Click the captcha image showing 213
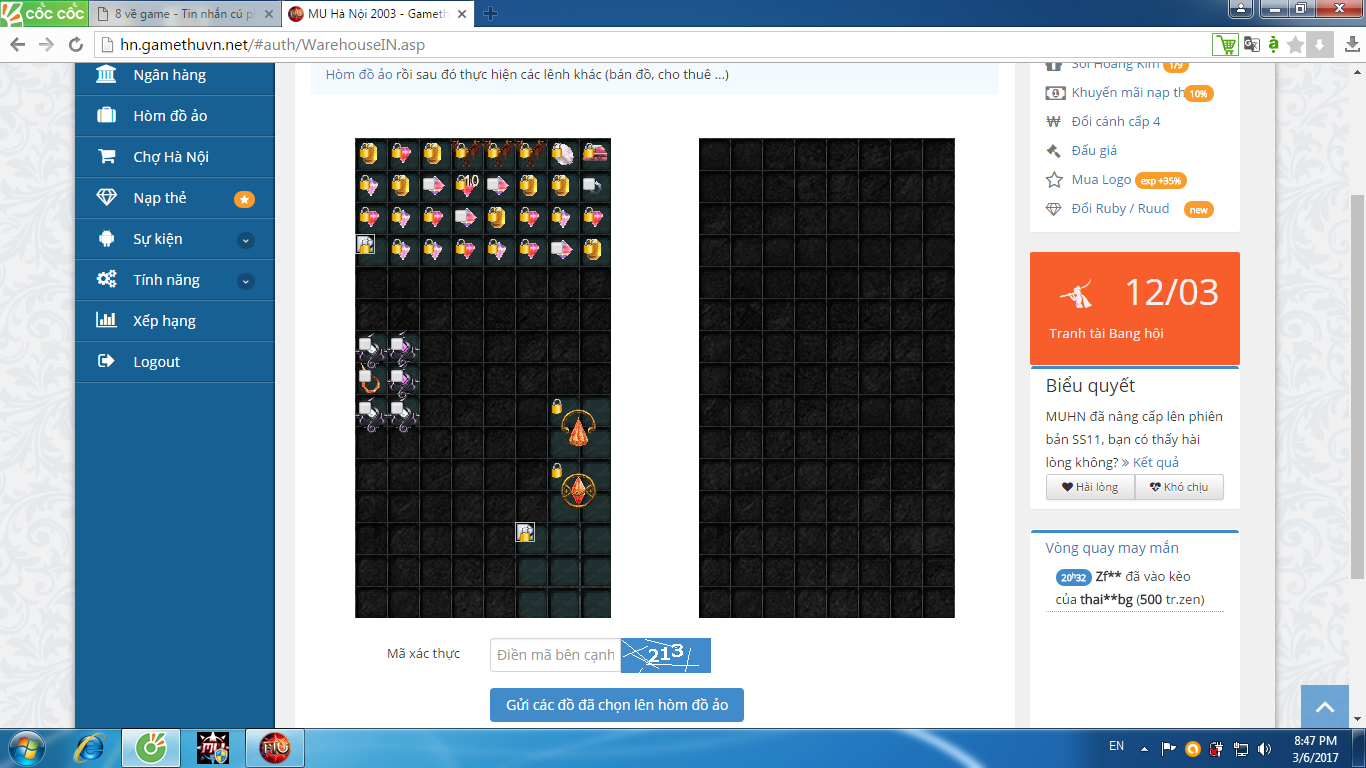1366x768 pixels. 666,655
